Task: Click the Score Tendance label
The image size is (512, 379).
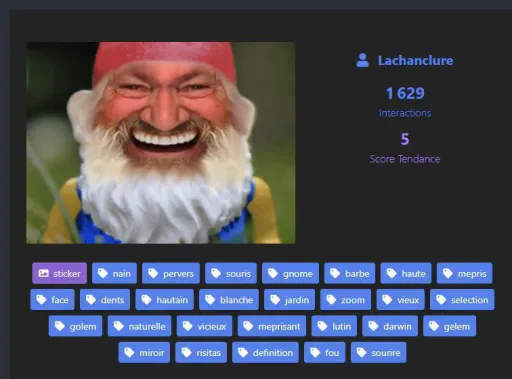Action: pos(405,159)
